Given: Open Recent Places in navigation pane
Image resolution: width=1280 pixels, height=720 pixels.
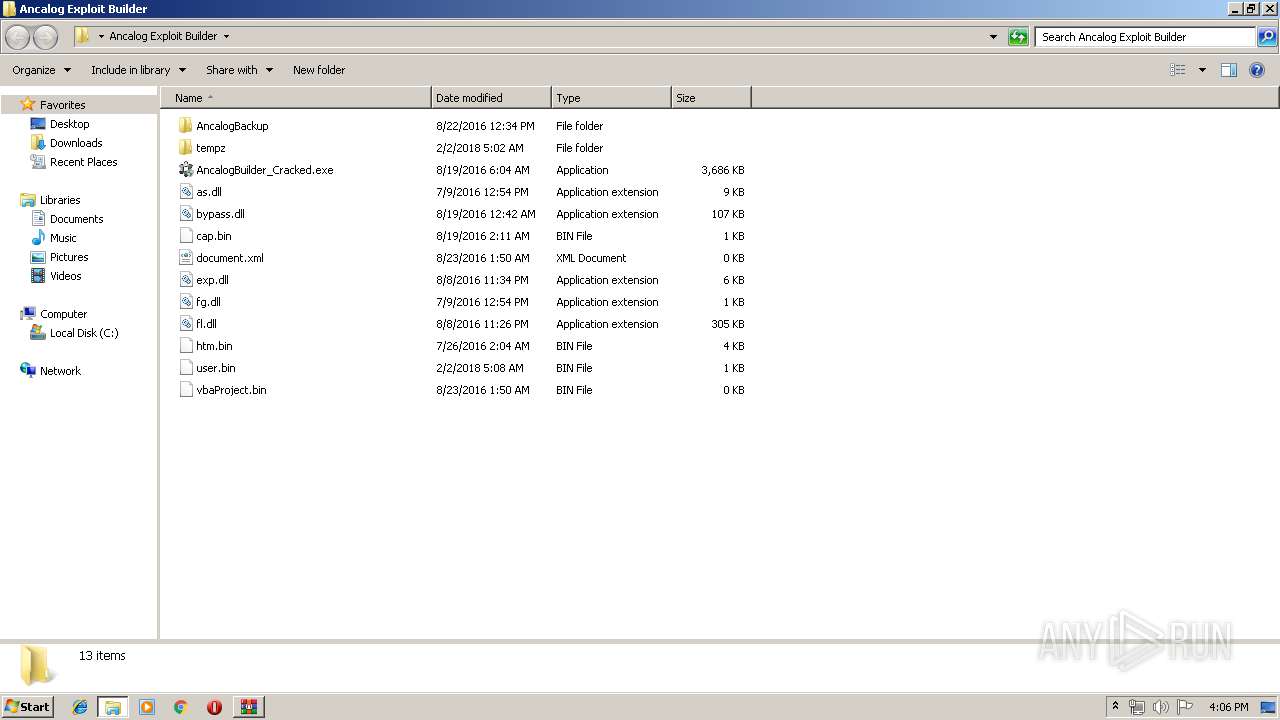Looking at the screenshot, I should tap(83, 162).
